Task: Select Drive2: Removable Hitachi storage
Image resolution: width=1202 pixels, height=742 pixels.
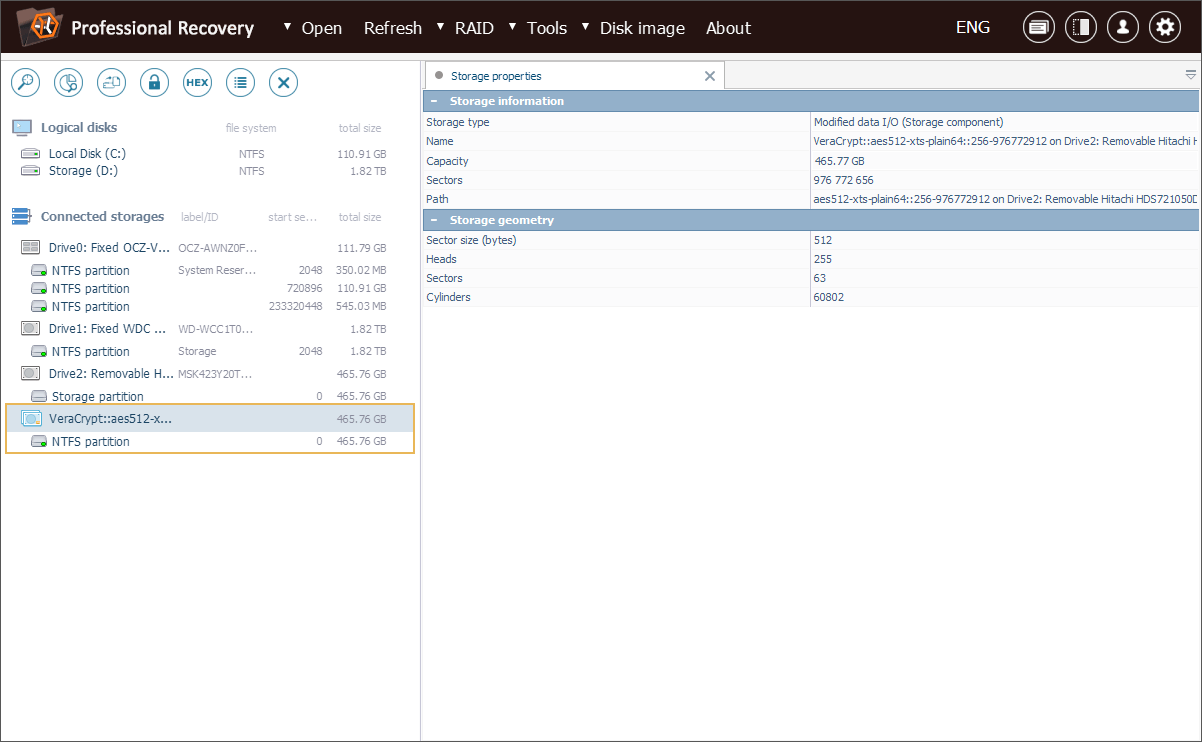Action: pos(110,374)
